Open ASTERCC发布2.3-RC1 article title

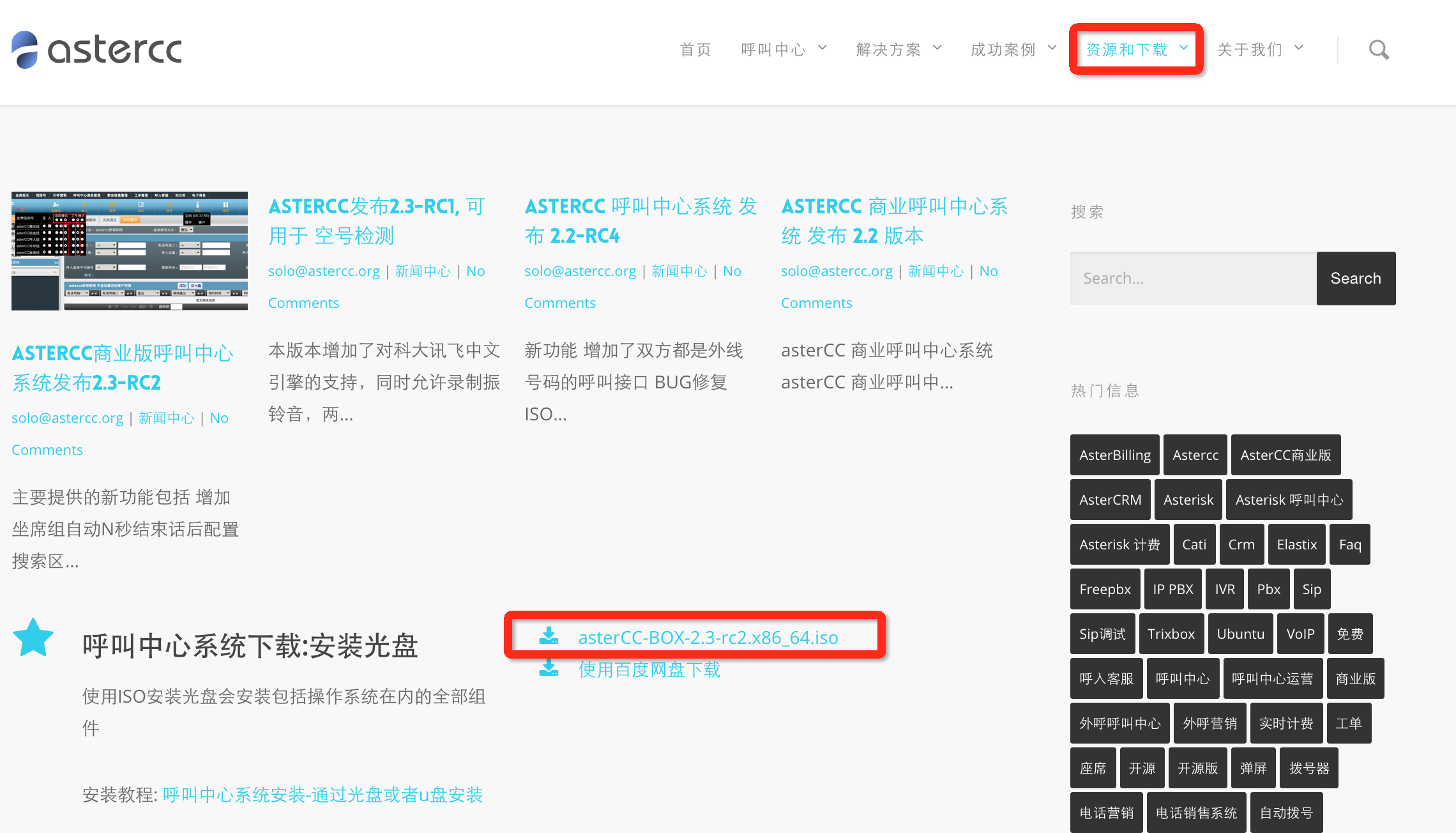(377, 221)
